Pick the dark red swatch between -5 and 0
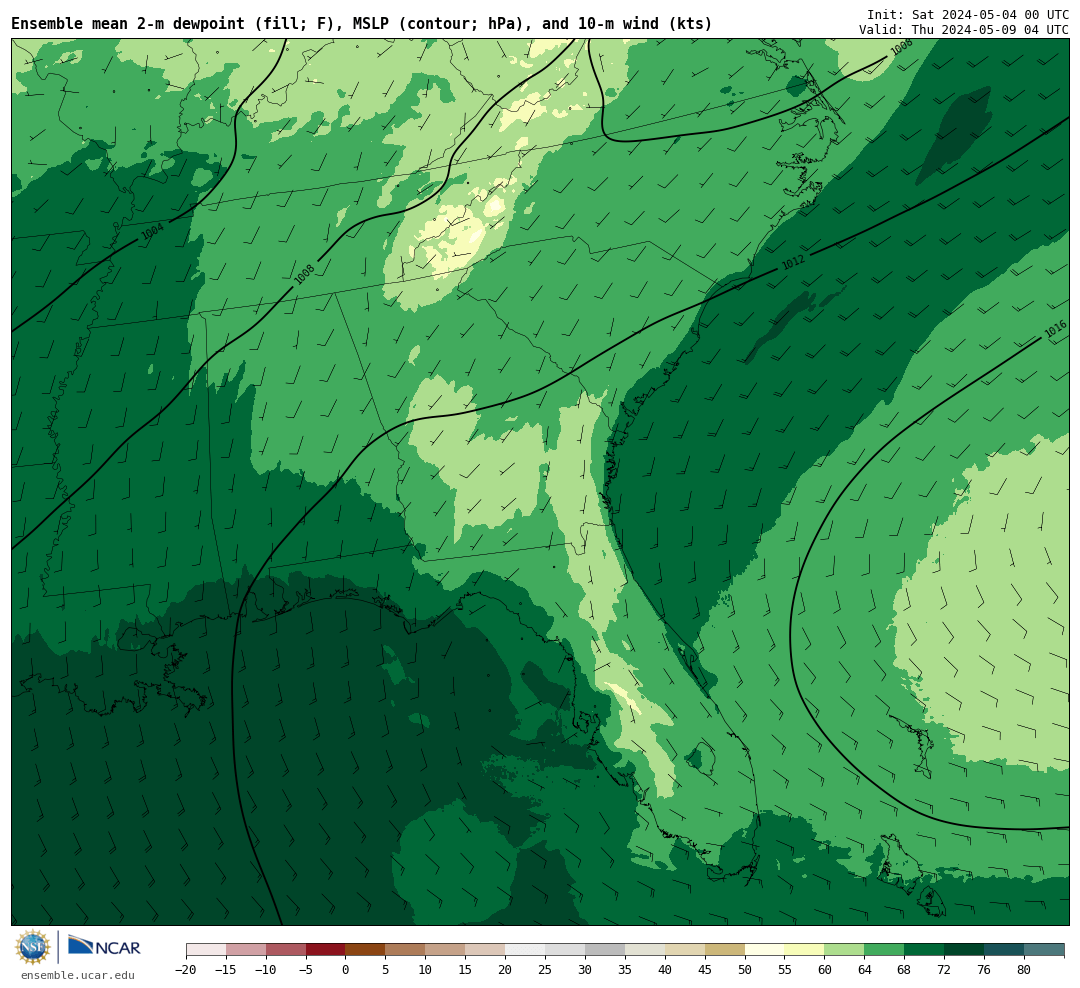 click(325, 950)
